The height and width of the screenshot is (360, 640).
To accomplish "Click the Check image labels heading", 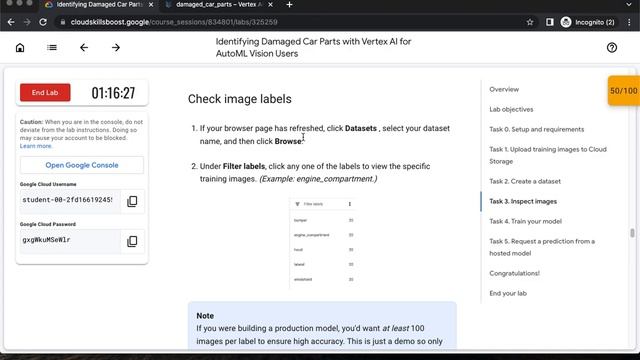I will point(240,99).
